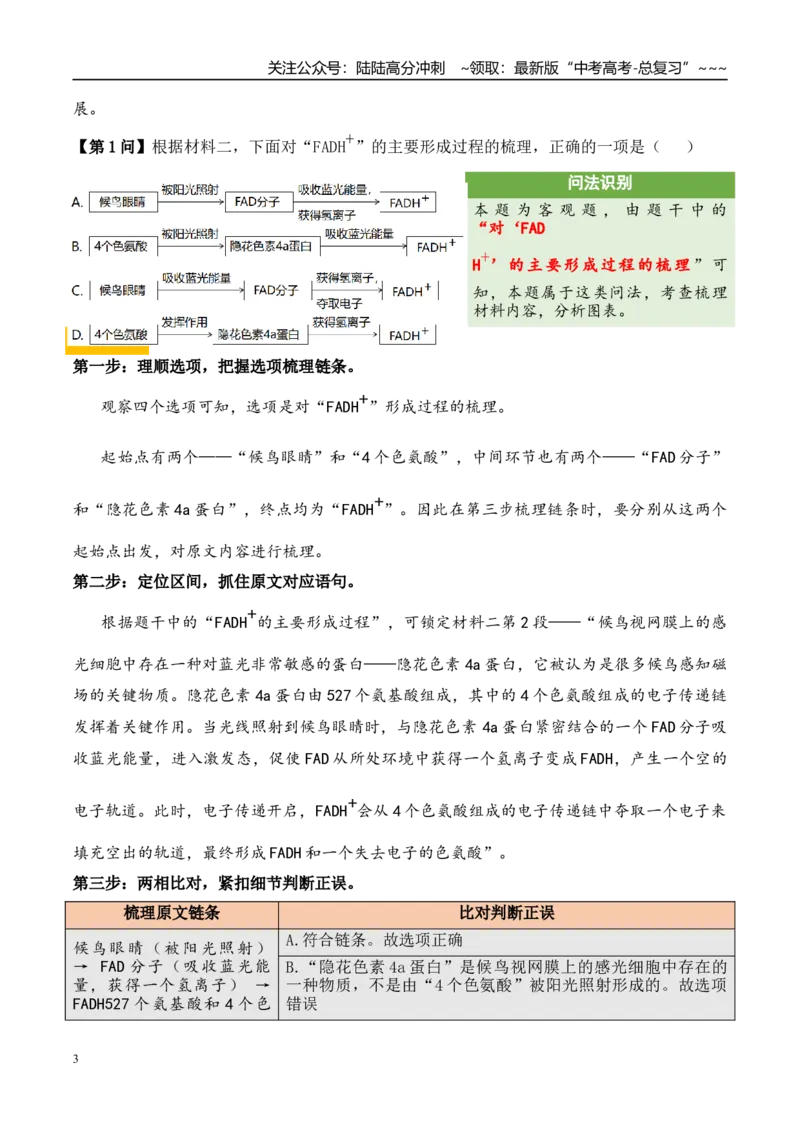Click the "隐花色素4a蛋白" box in option B
The height and width of the screenshot is (1132, 800).
click(272, 247)
